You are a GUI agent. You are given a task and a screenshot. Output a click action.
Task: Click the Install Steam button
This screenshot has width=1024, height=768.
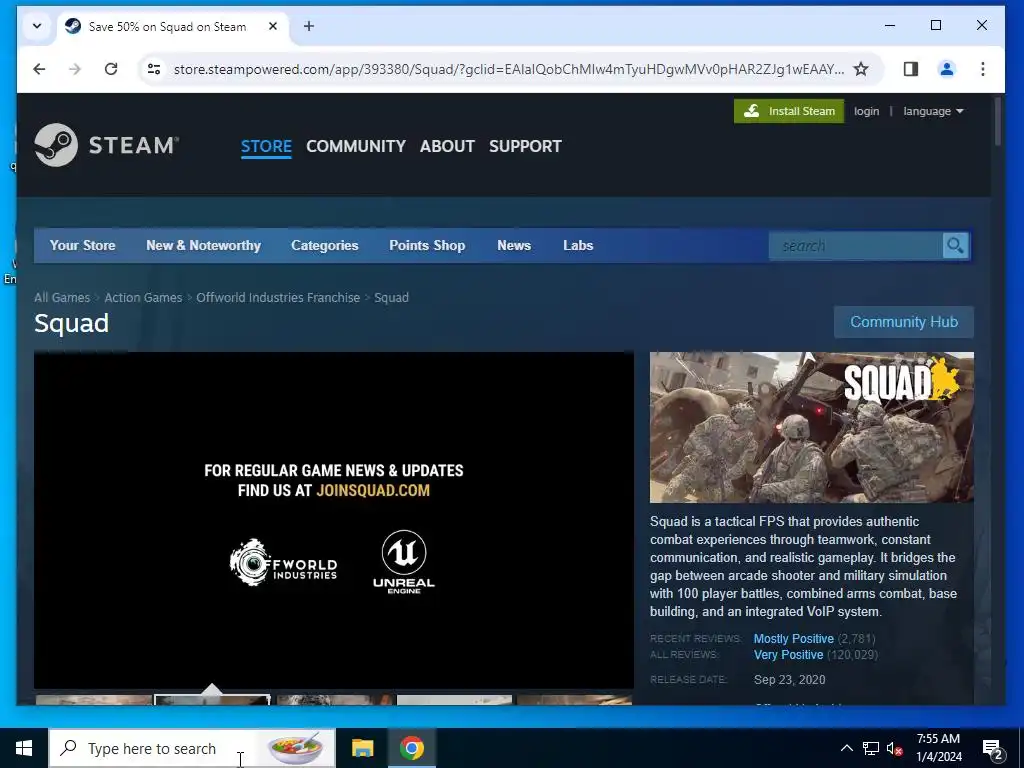[789, 111]
